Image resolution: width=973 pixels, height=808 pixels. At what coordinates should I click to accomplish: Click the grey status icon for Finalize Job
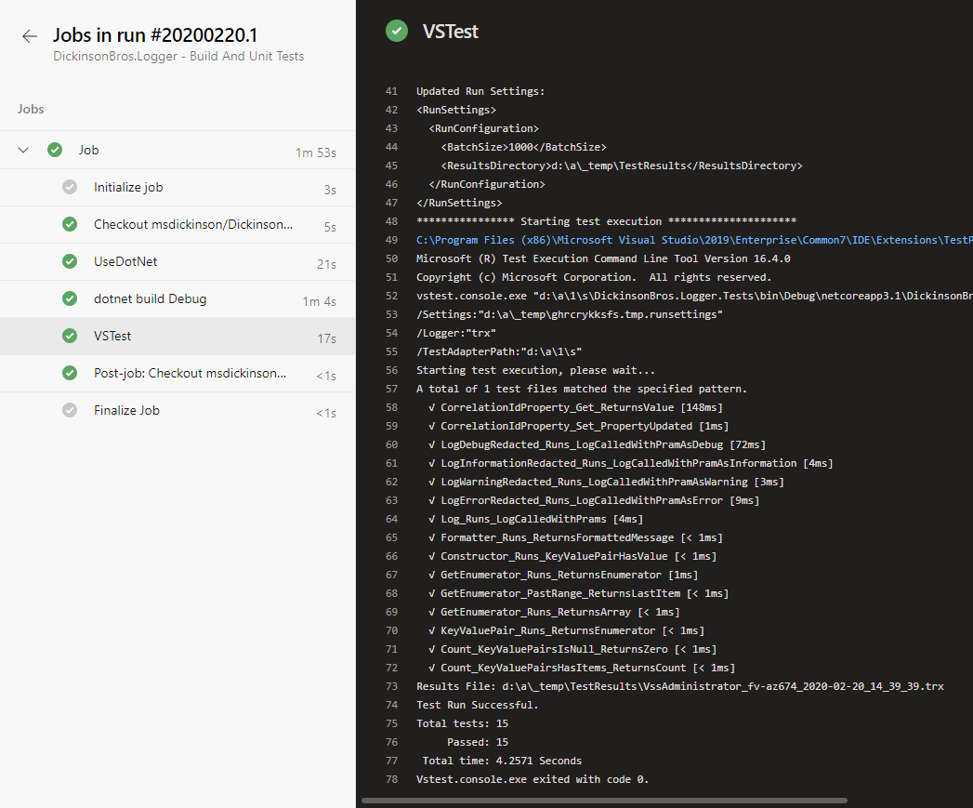[70, 410]
